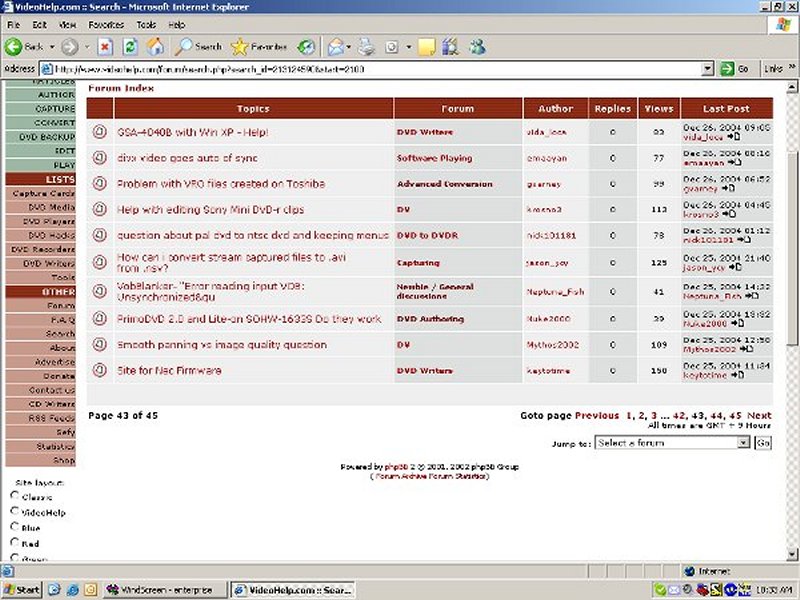Click the Print icon in toolbar
Image resolution: width=800 pixels, height=600 pixels.
pyautogui.click(x=366, y=47)
